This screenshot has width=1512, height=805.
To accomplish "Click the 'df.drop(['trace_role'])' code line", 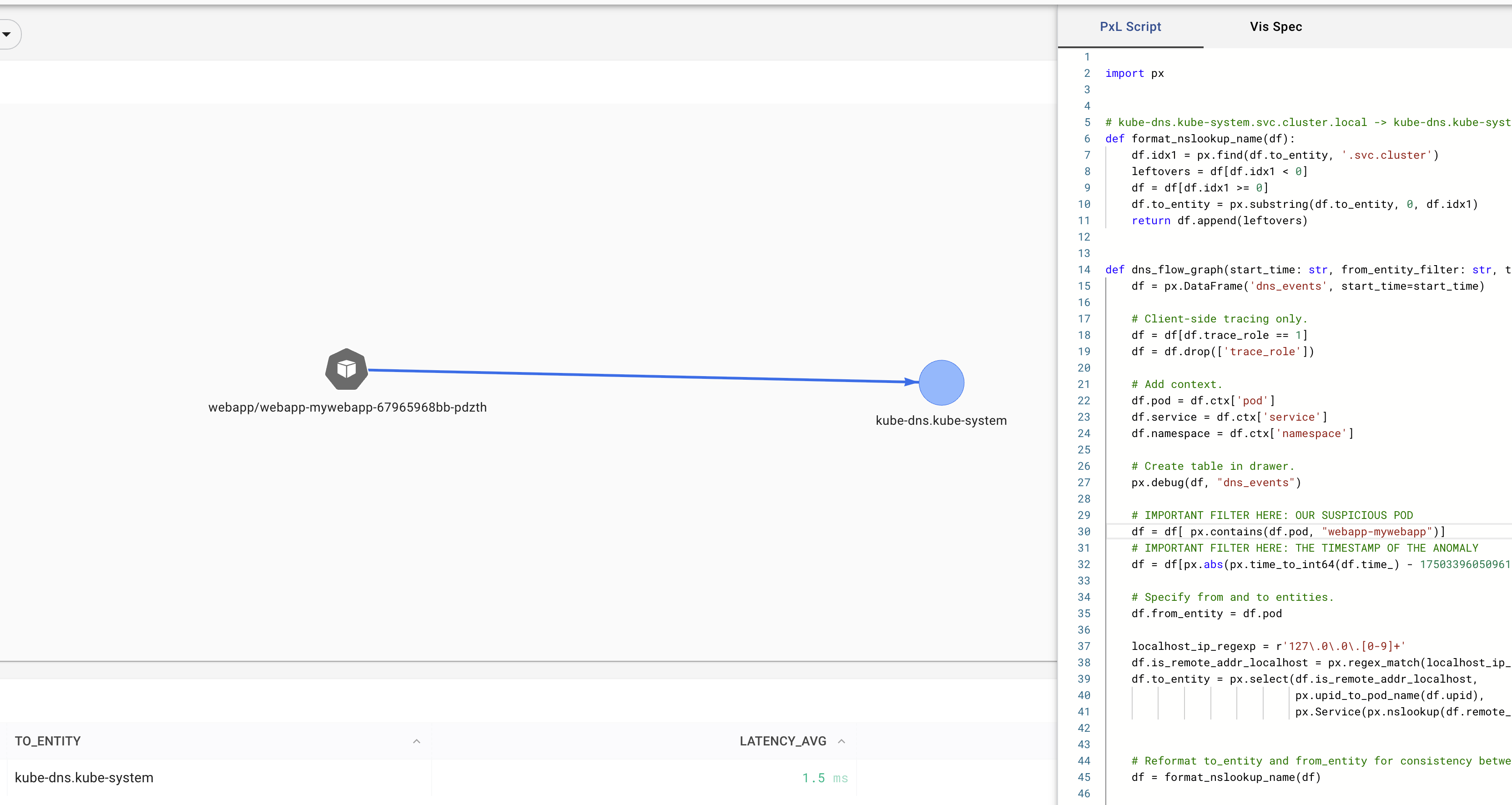I will coord(1223,352).
